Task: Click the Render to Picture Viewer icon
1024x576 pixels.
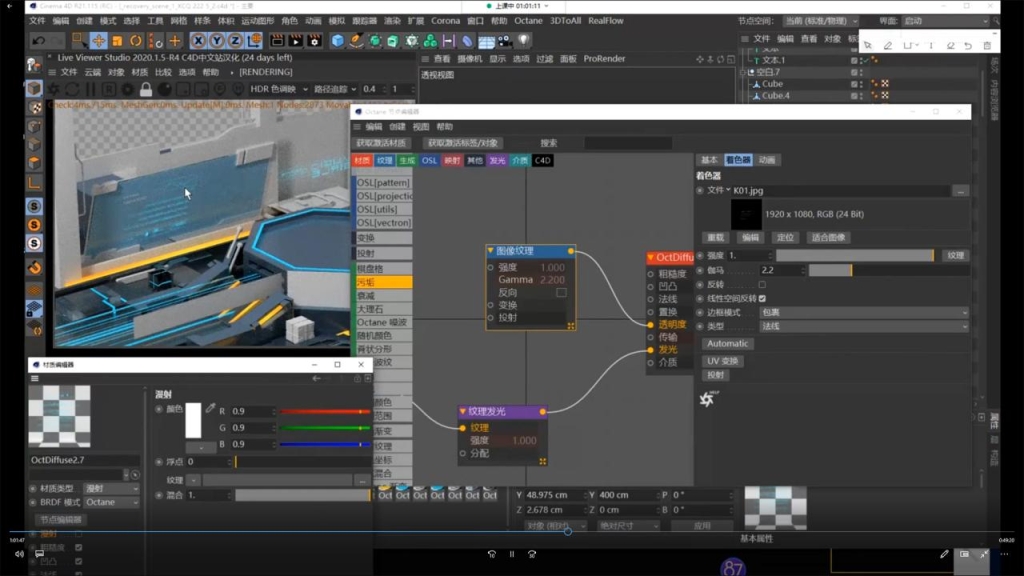Action: pos(296,41)
